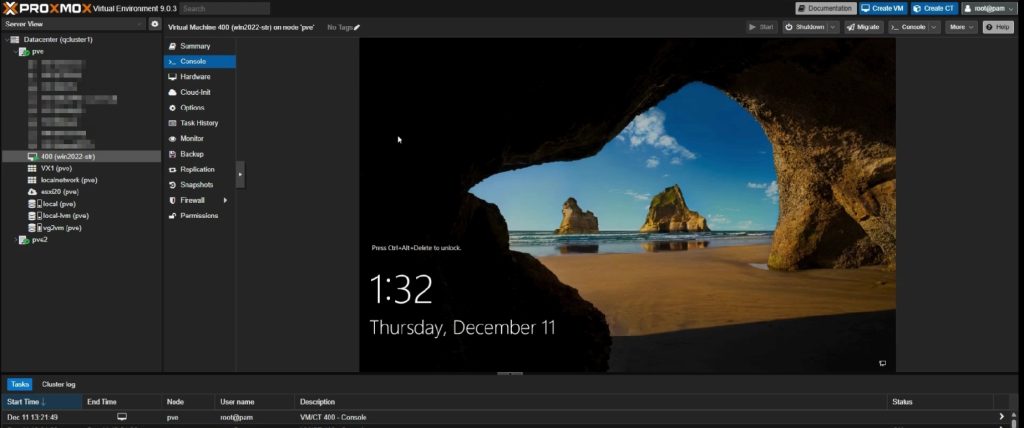Viewport: 1024px width, 428px height.
Task: Open the Backup section
Action: 191,154
